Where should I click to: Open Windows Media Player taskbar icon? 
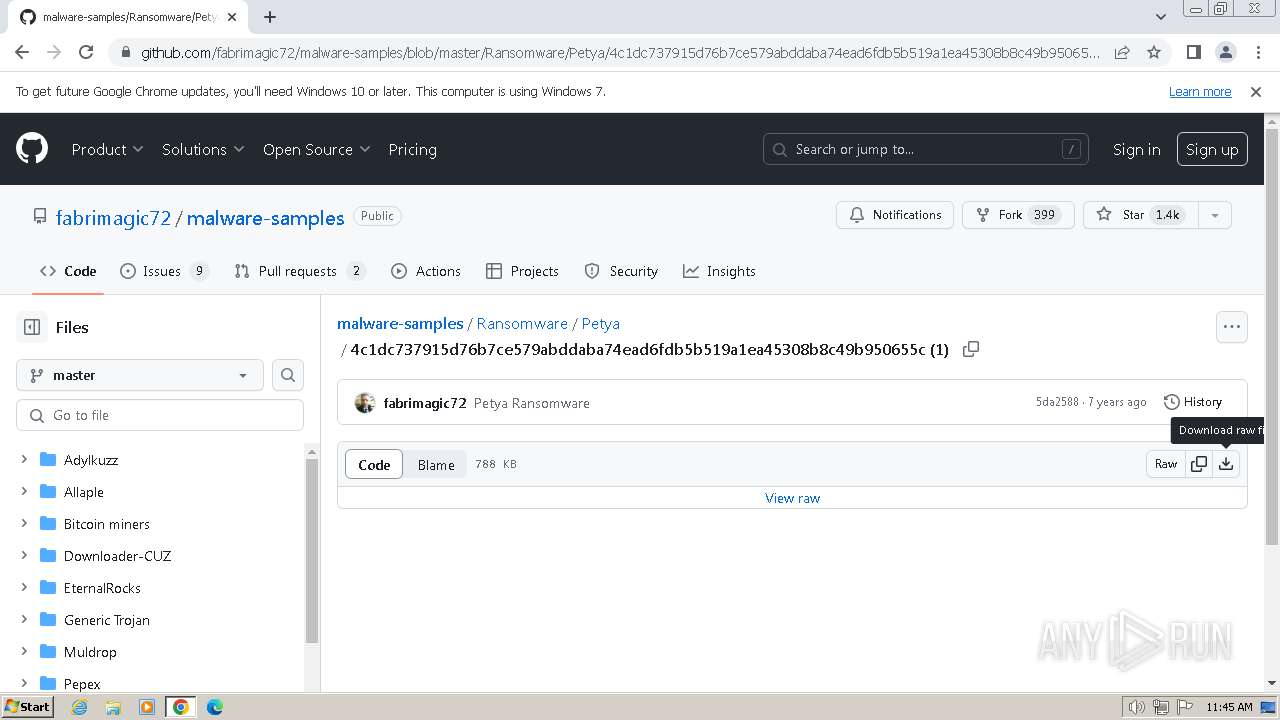point(147,707)
